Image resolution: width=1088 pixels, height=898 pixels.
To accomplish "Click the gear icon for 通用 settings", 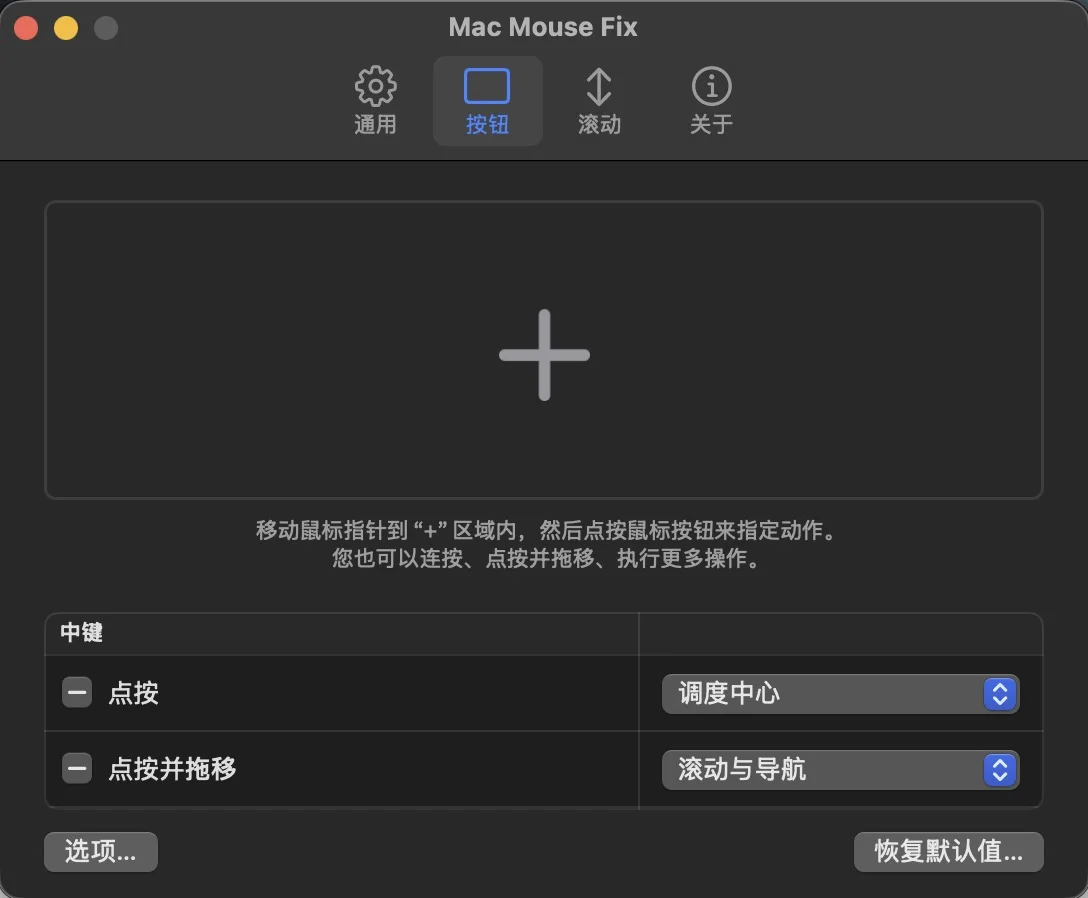I will coord(375,87).
